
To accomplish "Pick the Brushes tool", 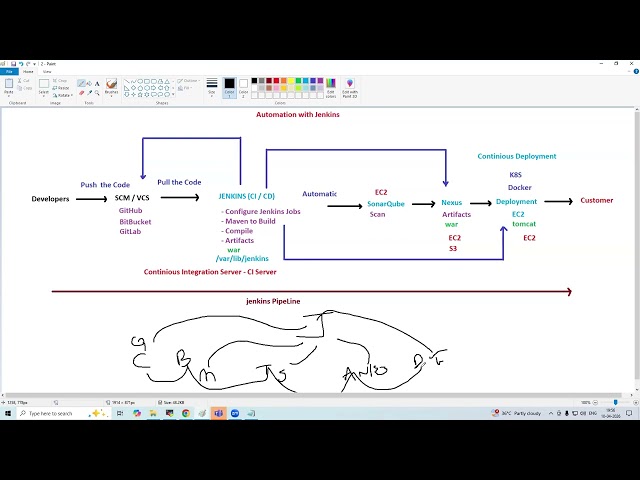I will (x=111, y=84).
